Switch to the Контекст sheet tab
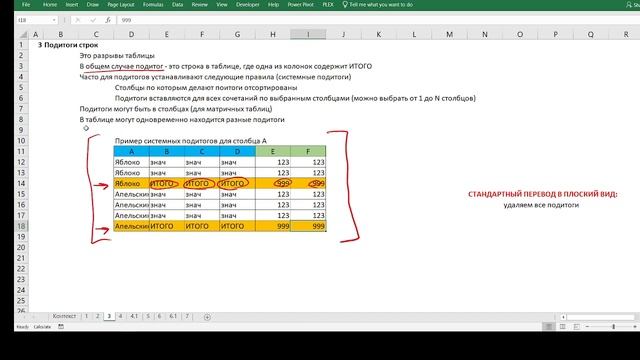This screenshot has height=360, width=640. [x=64, y=316]
